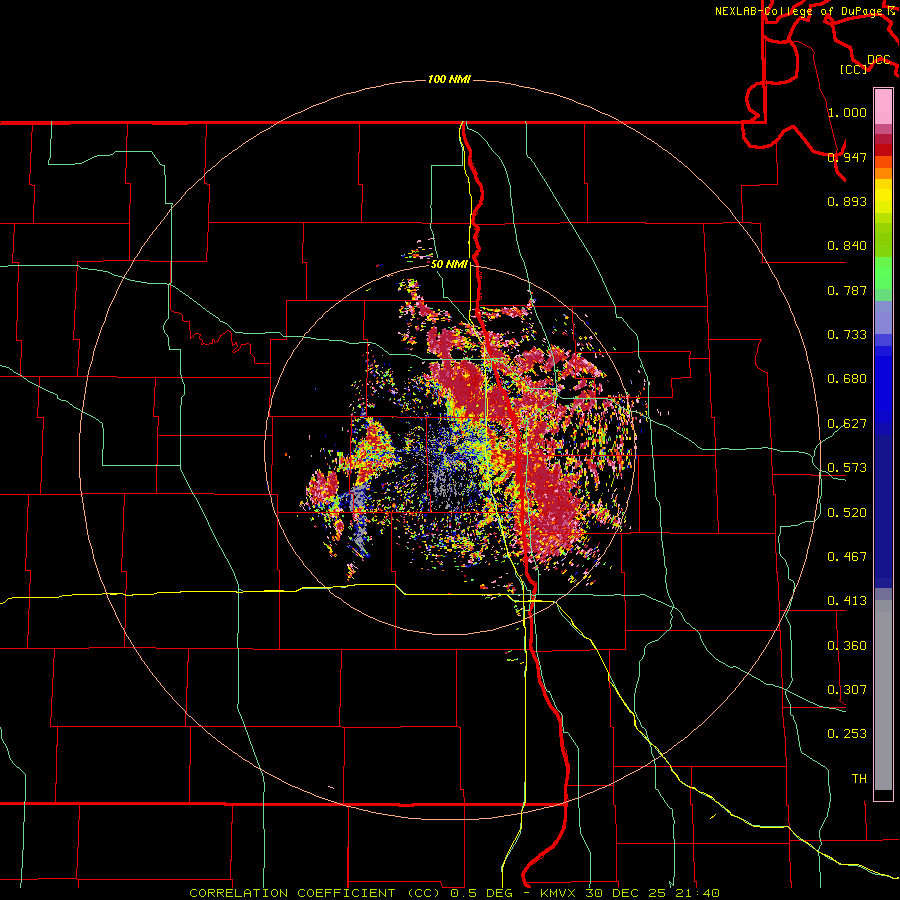Click the [CC] legend unit label
The width and height of the screenshot is (900, 900).
pyautogui.click(x=853, y=69)
